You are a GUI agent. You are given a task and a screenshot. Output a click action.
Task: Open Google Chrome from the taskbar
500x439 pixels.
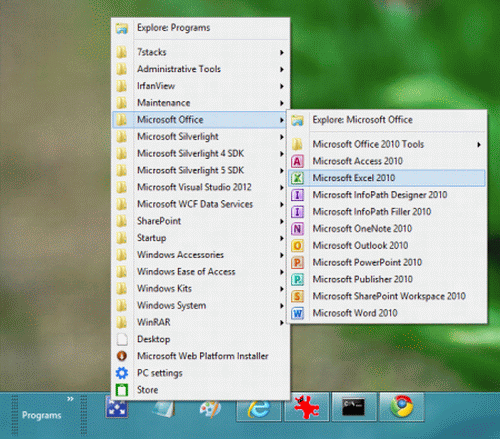[x=402, y=407]
